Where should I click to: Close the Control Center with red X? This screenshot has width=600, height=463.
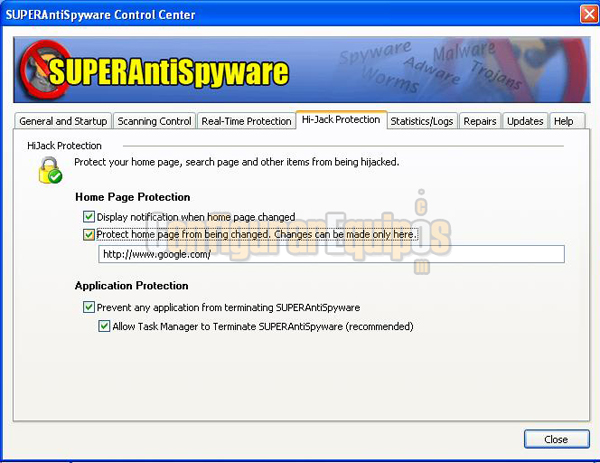click(589, 15)
